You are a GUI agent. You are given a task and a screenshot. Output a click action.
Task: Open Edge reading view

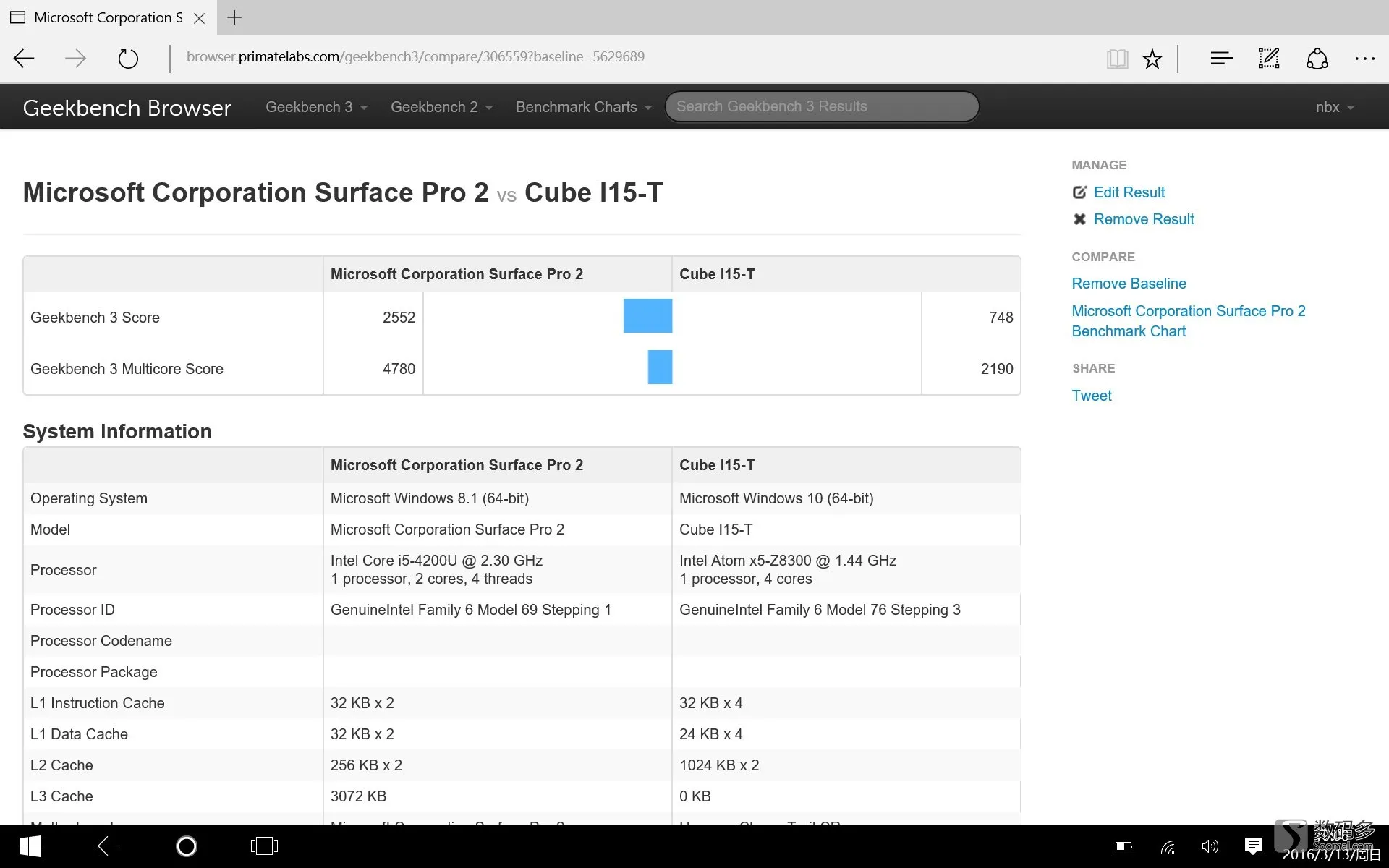pyautogui.click(x=1117, y=59)
